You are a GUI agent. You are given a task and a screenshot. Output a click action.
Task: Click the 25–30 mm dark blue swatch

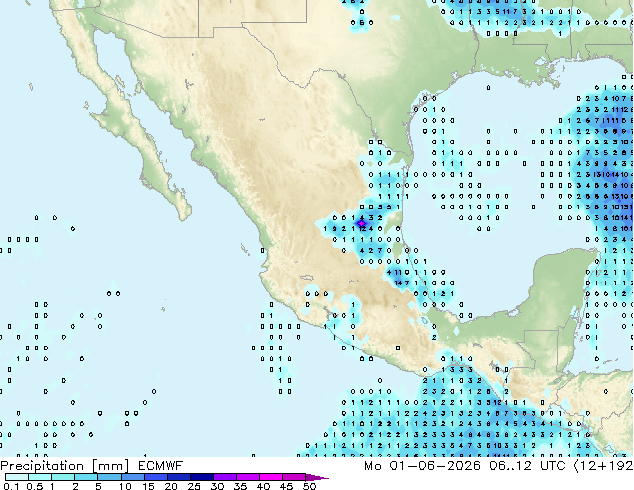click(201, 477)
